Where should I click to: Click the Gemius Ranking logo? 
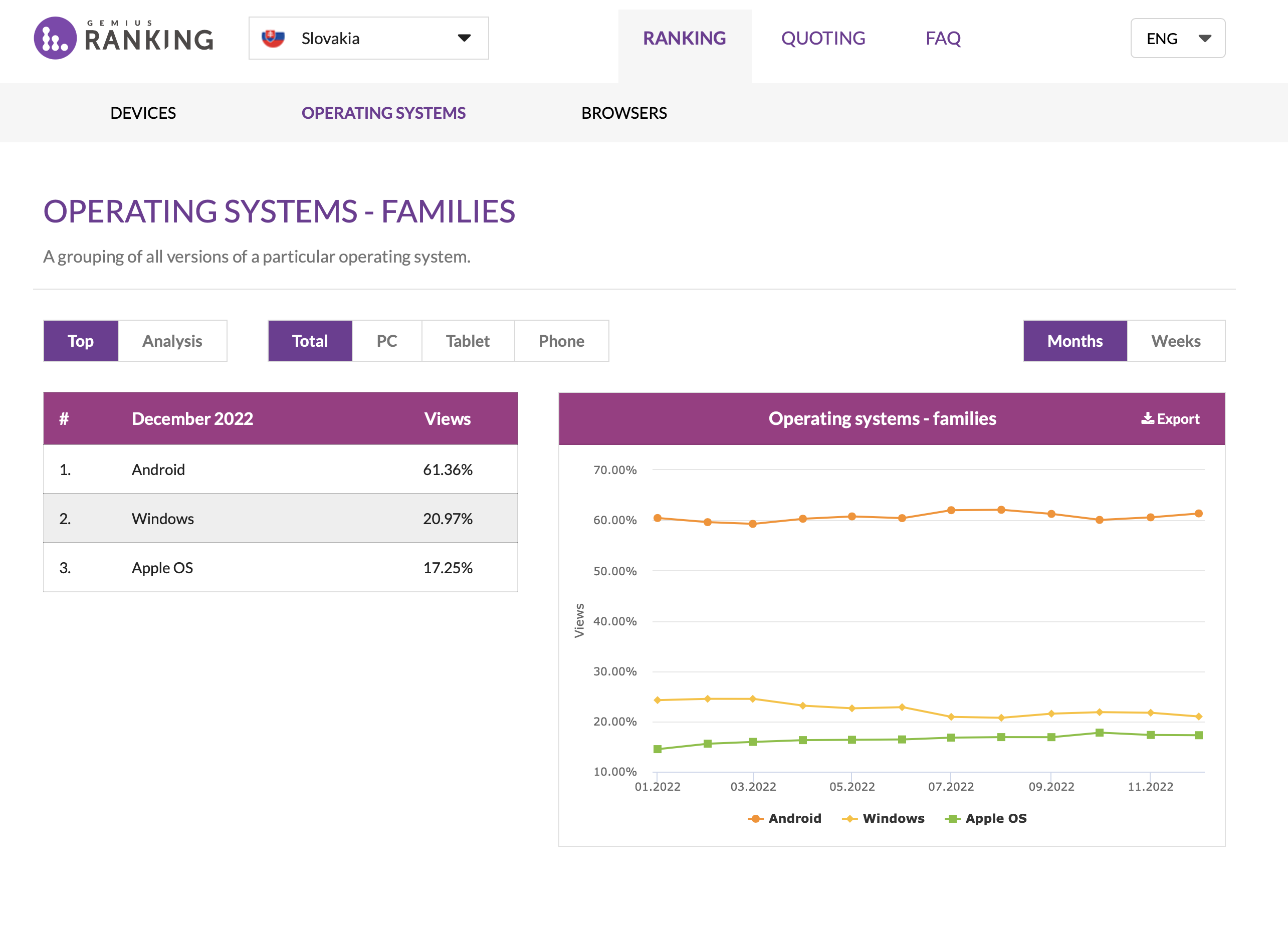point(124,38)
